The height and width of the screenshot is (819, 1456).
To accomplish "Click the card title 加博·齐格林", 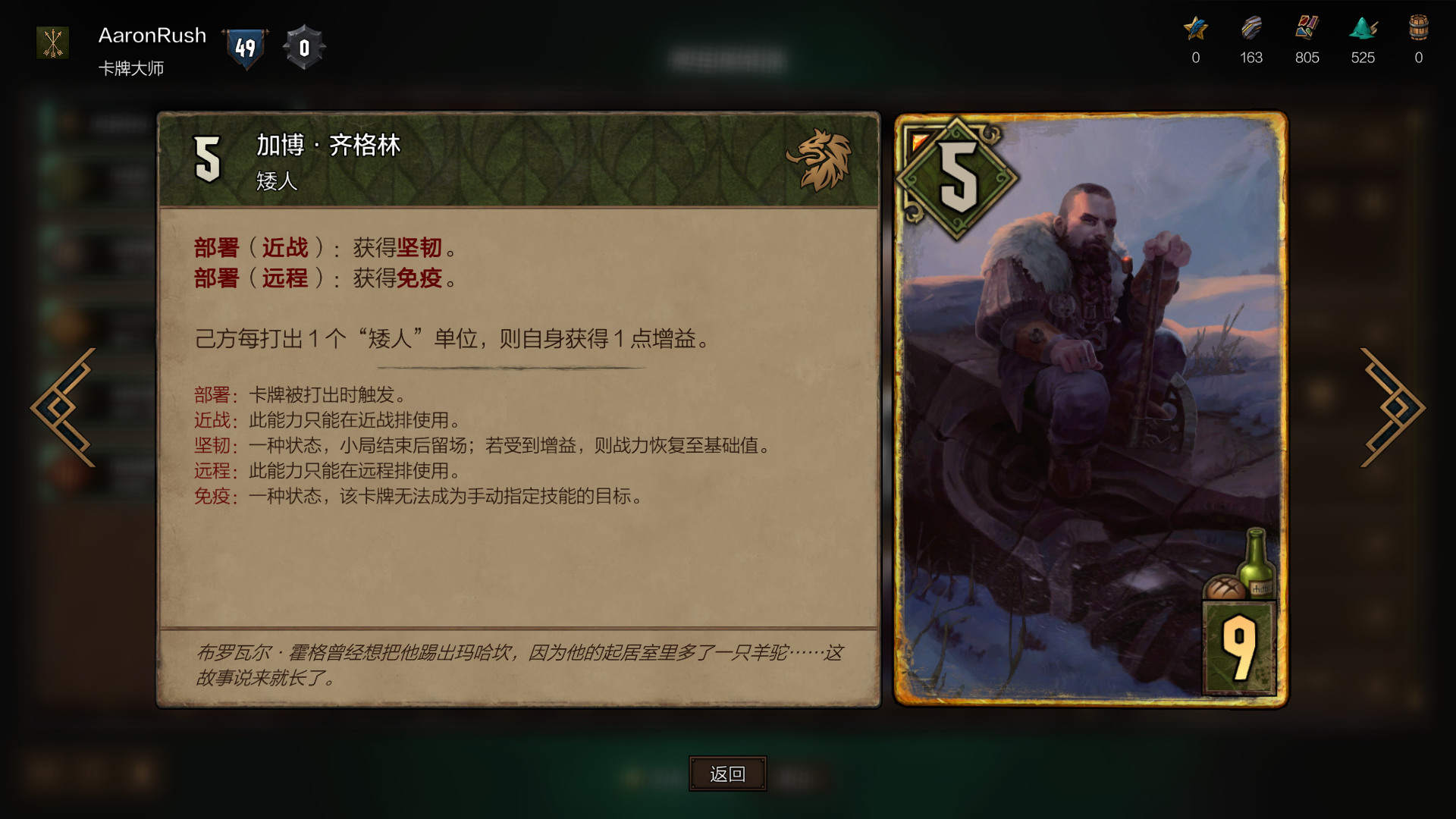I will point(328,145).
